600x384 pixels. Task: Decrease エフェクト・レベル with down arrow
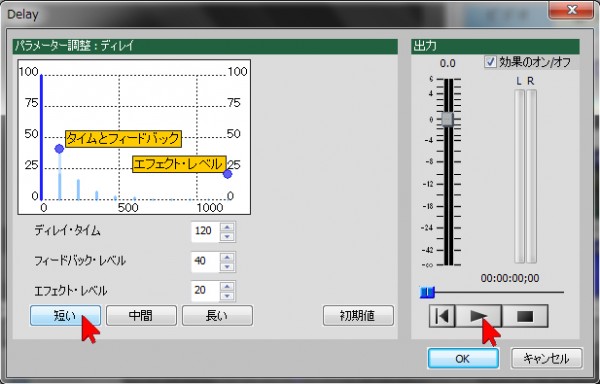[227, 296]
